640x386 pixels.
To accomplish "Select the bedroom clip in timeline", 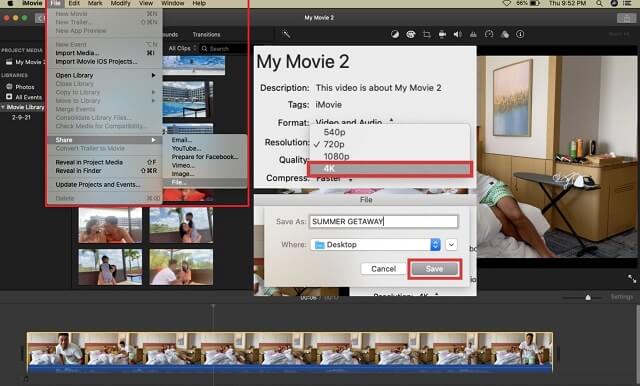I will (x=290, y=353).
